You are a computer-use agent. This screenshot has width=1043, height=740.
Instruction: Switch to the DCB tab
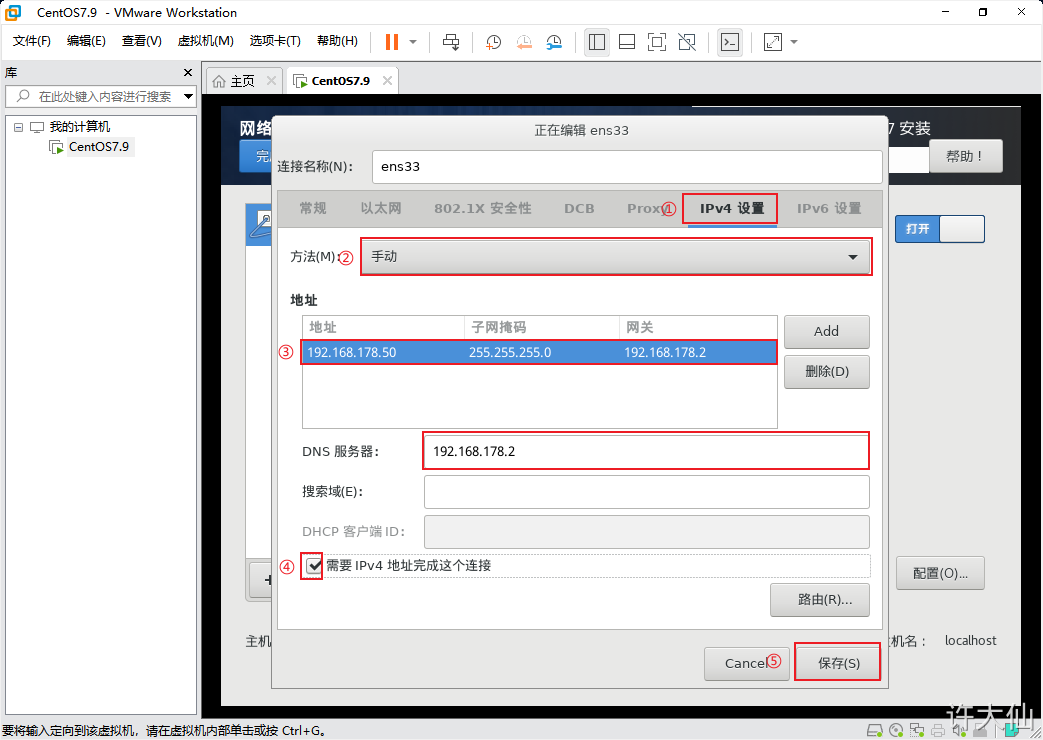[579, 208]
